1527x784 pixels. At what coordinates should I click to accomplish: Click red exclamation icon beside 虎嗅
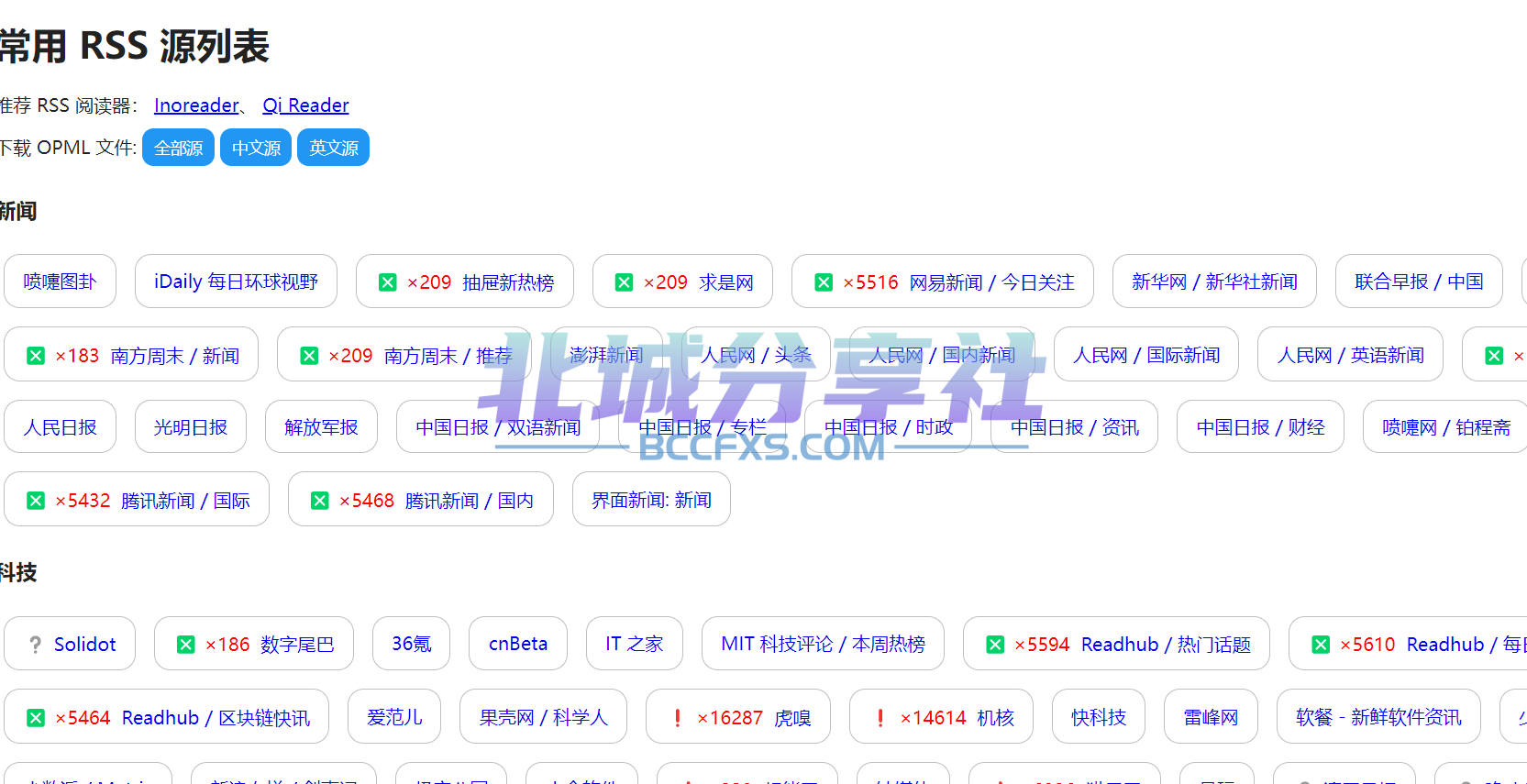(x=678, y=718)
